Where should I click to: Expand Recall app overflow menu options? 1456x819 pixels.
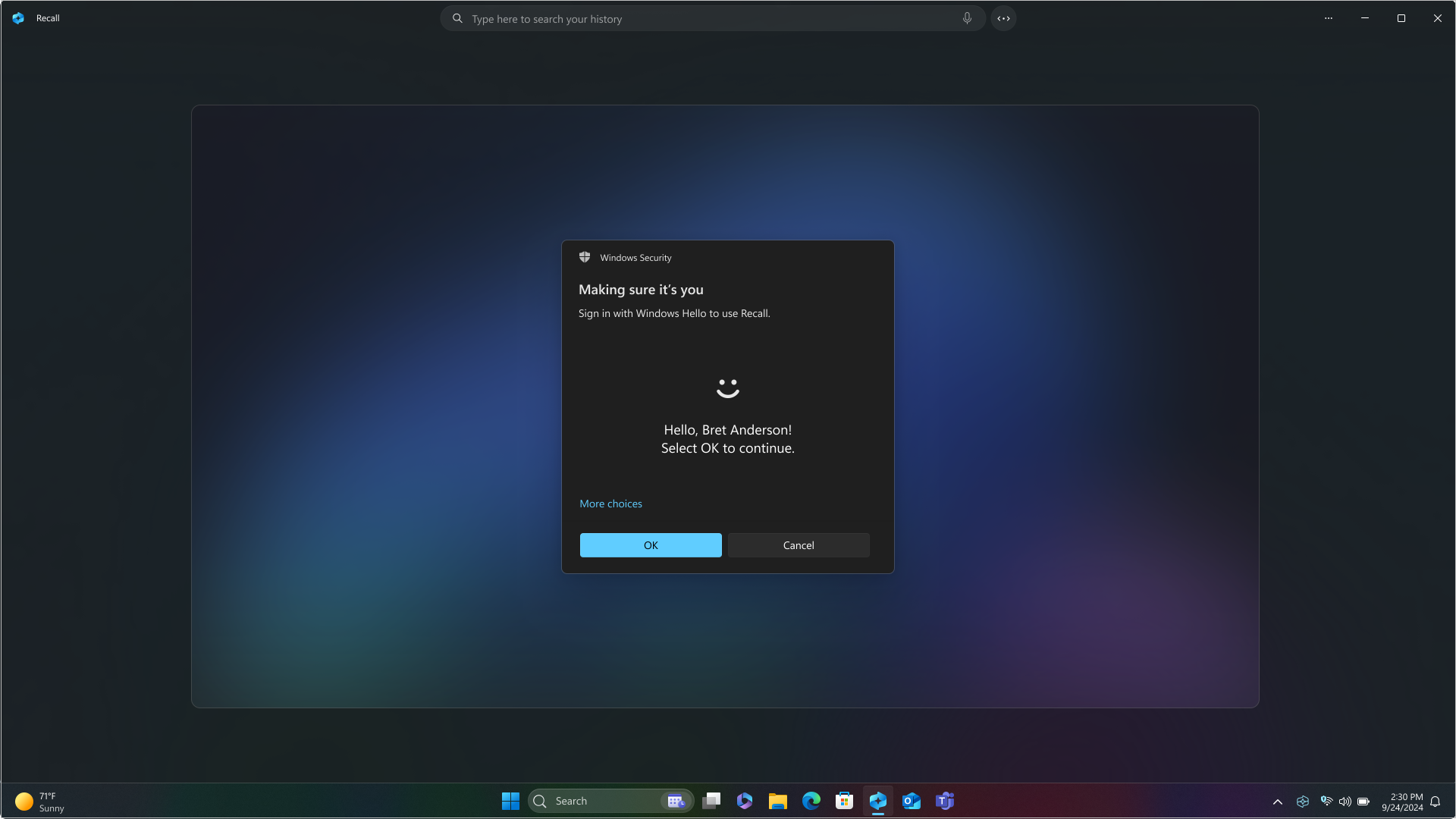(x=1328, y=18)
